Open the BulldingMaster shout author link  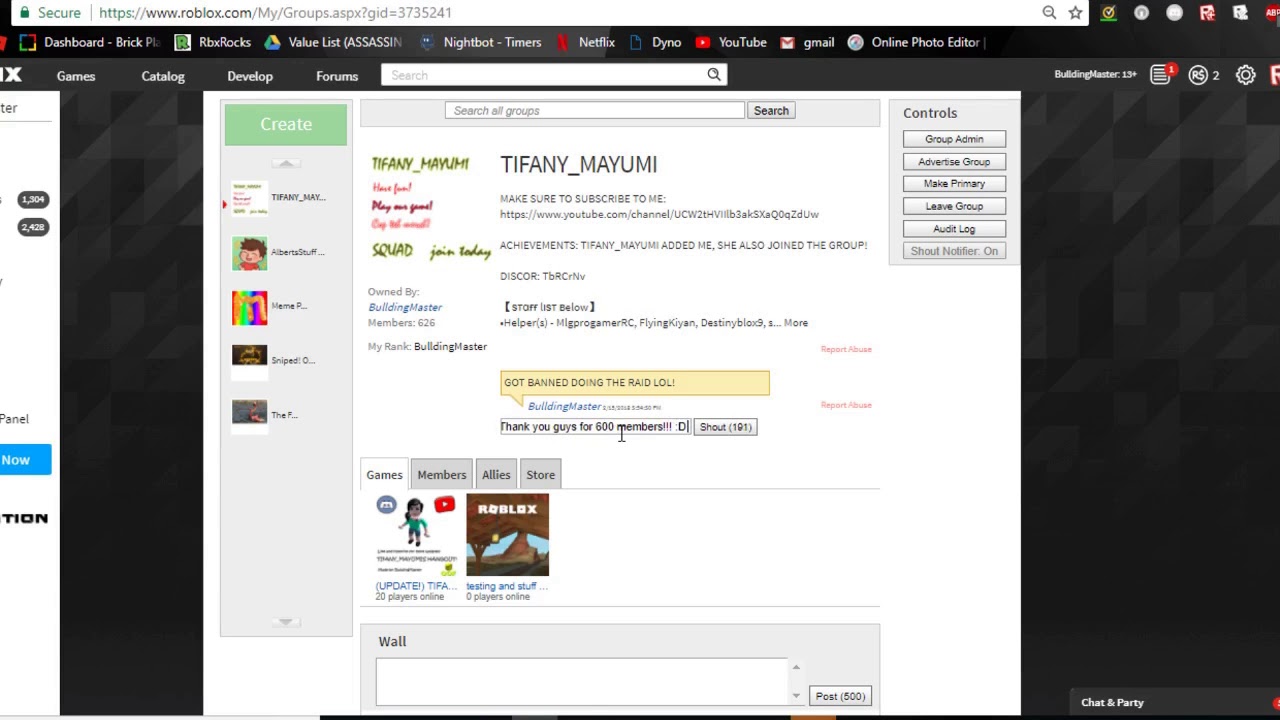[x=564, y=406]
